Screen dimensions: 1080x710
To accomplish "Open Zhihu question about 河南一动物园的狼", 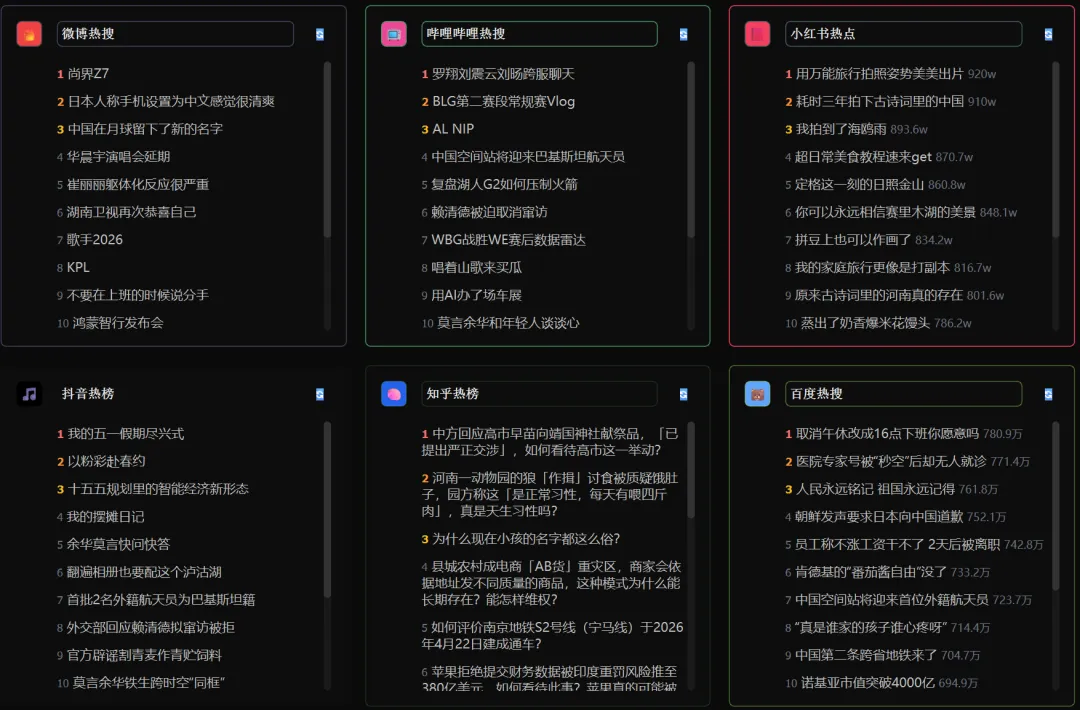I will point(551,494).
